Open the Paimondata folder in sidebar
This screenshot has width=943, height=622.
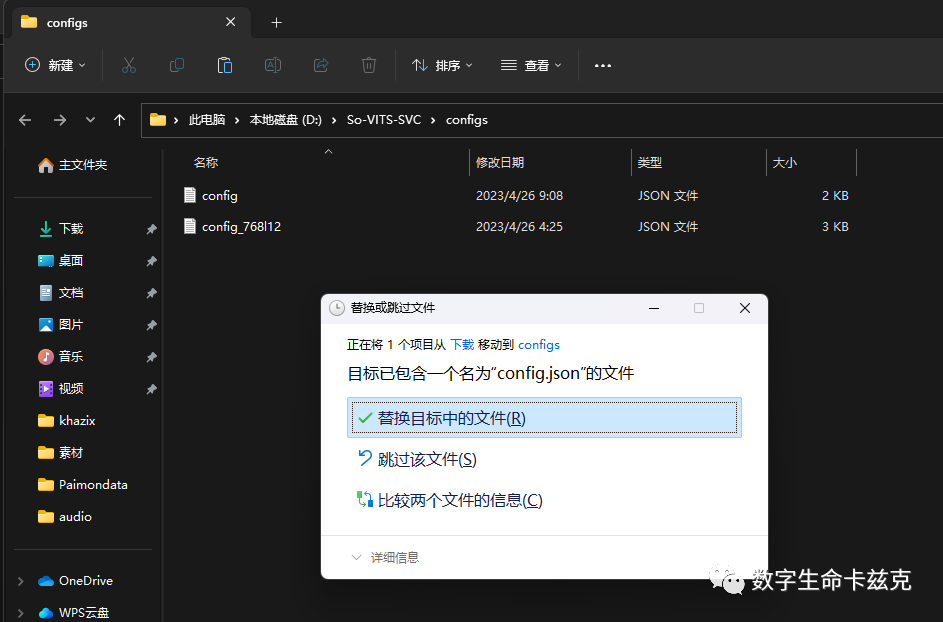coord(93,484)
